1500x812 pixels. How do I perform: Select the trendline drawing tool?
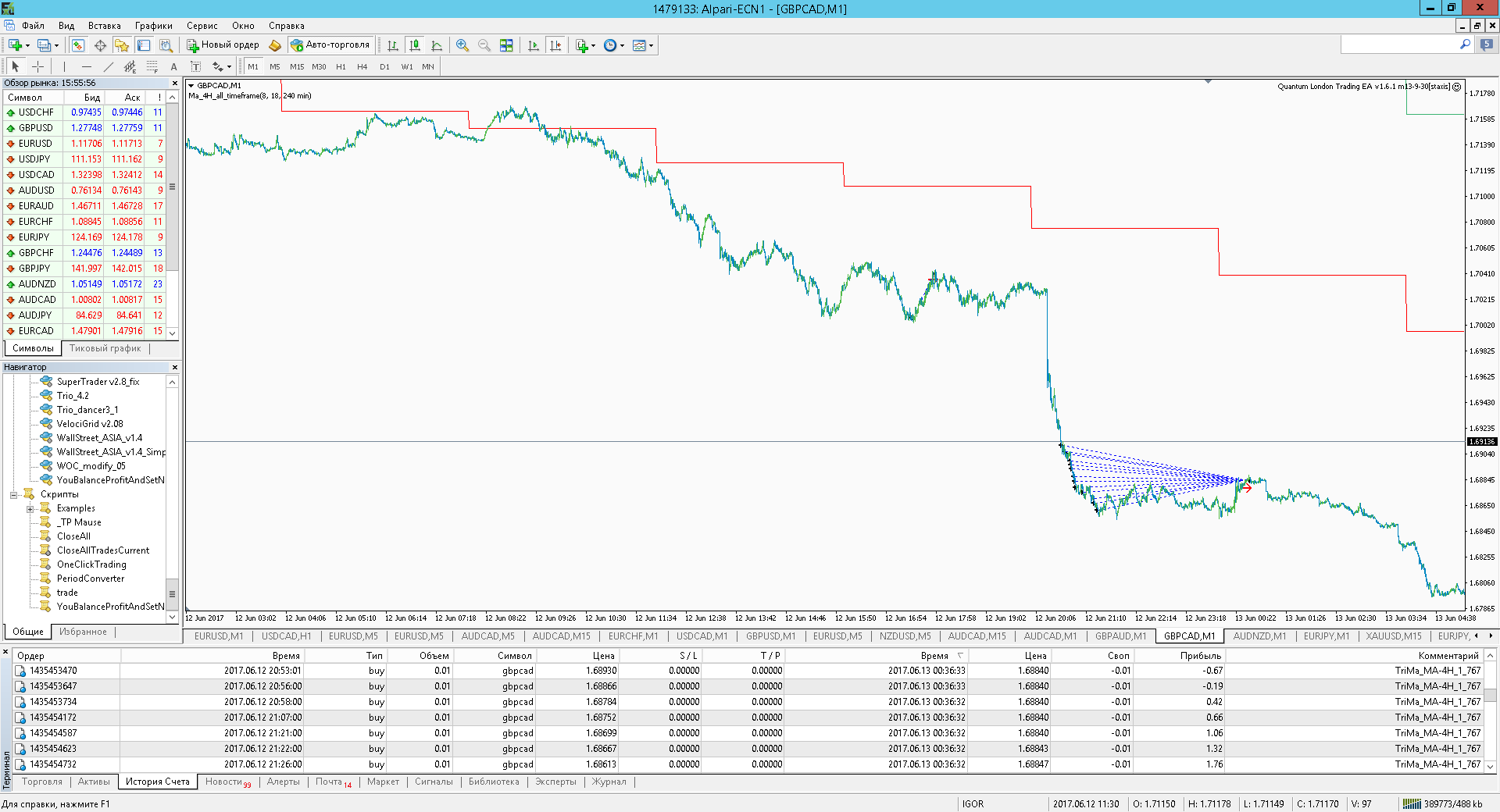(109, 66)
